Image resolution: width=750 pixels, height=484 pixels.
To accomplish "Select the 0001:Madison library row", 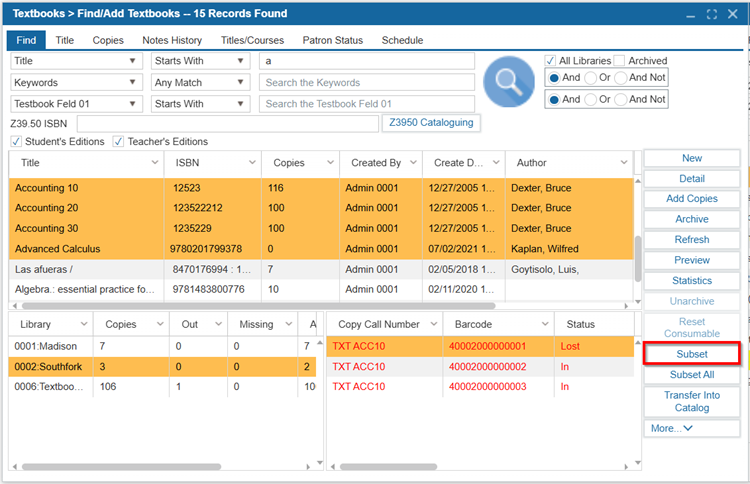I will [162, 346].
